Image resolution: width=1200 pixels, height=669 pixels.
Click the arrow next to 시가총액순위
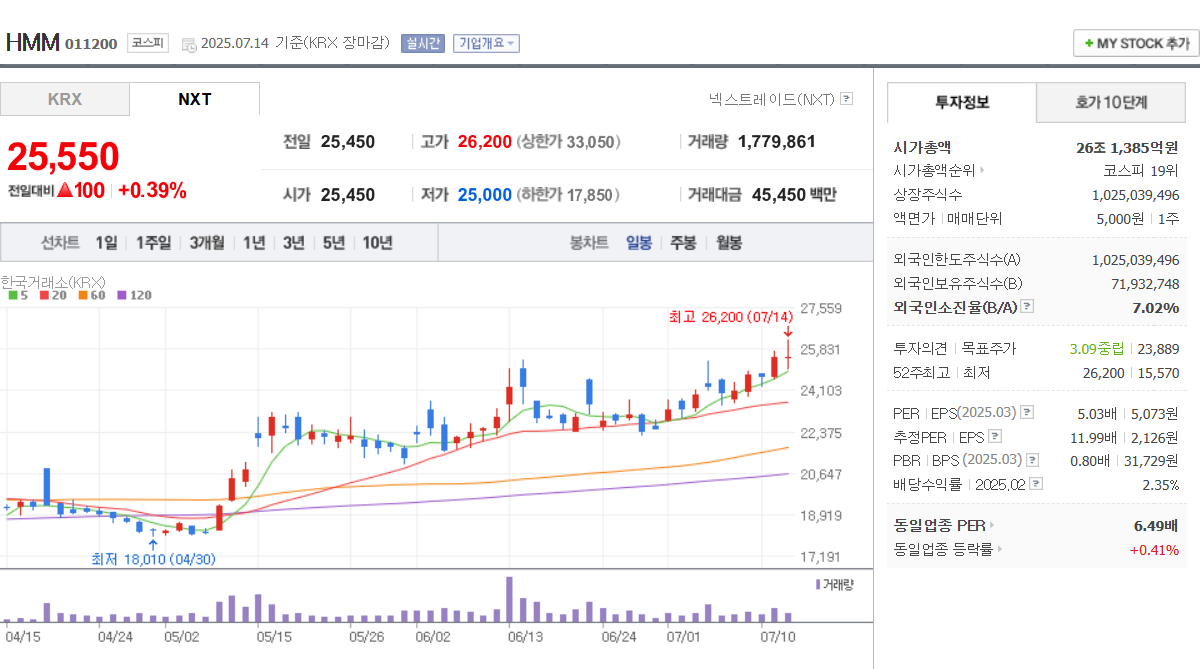coord(982,171)
